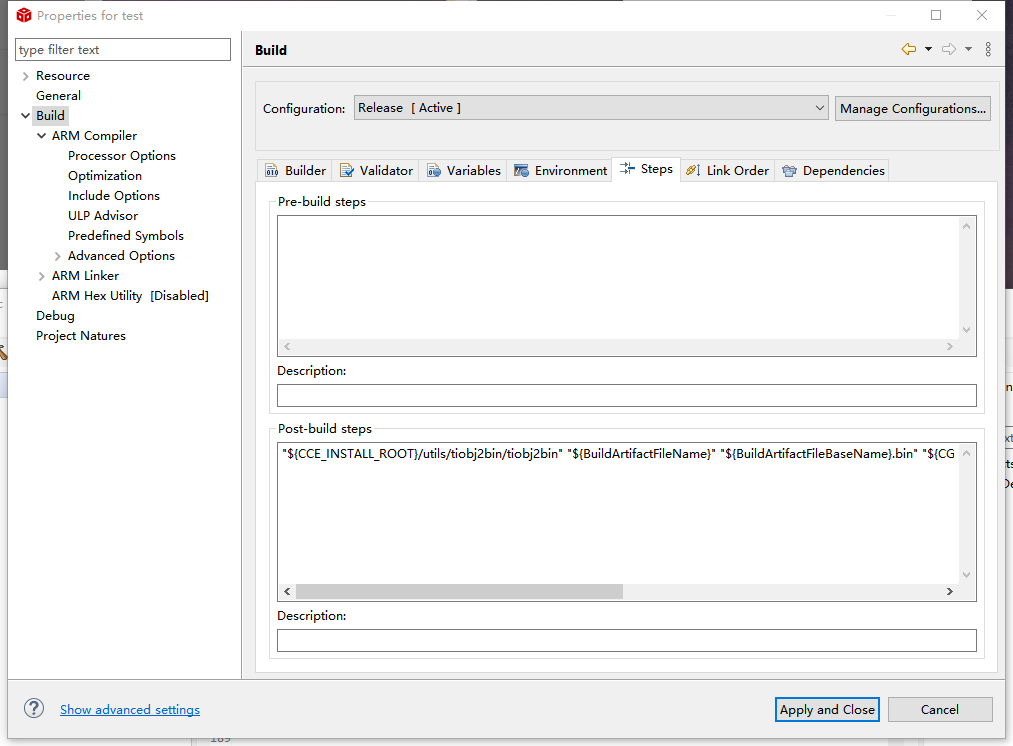Select Resource in the tree
This screenshot has width=1013, height=746.
tap(63, 76)
